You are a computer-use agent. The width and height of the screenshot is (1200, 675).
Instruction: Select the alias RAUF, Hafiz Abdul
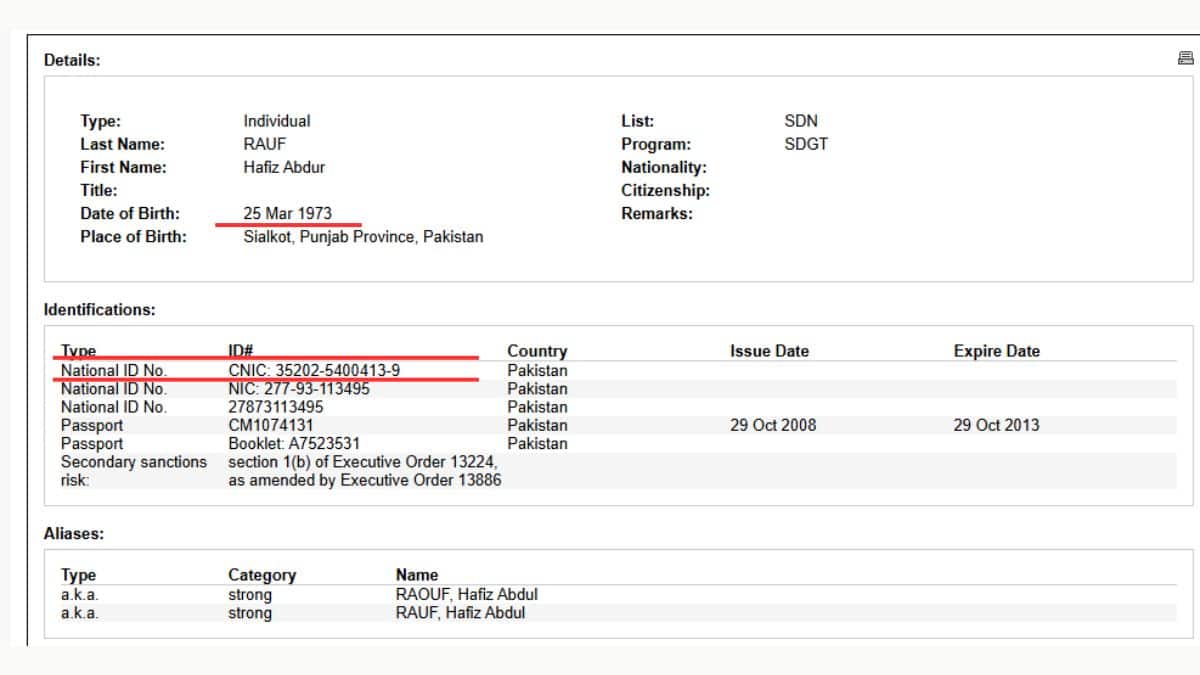point(461,612)
